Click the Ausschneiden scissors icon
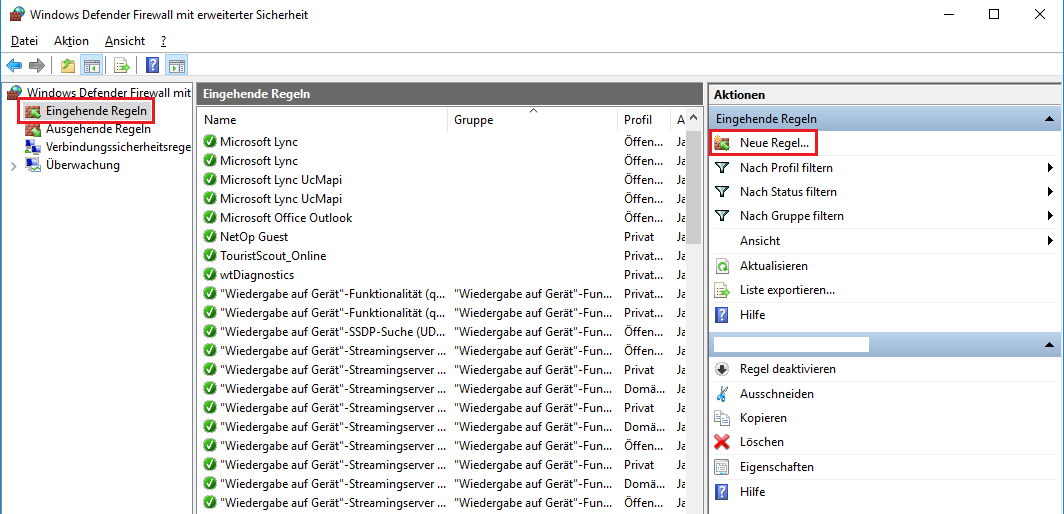 [722, 393]
